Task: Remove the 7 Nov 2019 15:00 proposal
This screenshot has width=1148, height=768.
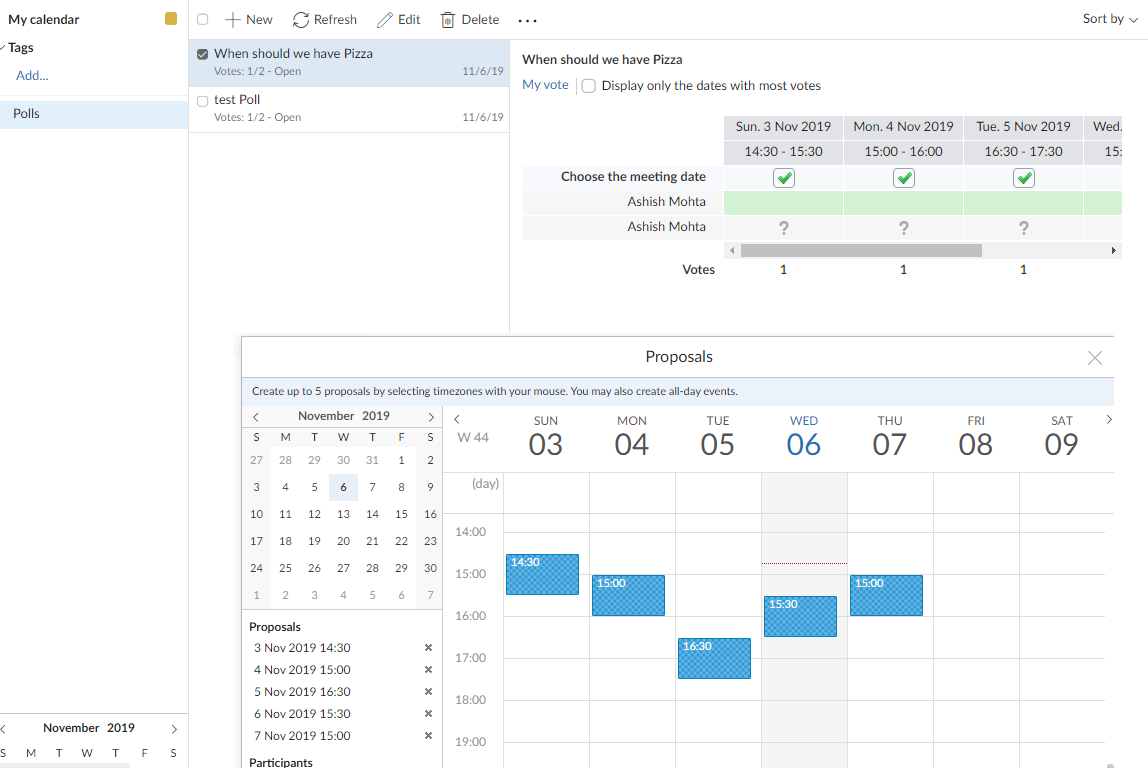Action: (428, 736)
